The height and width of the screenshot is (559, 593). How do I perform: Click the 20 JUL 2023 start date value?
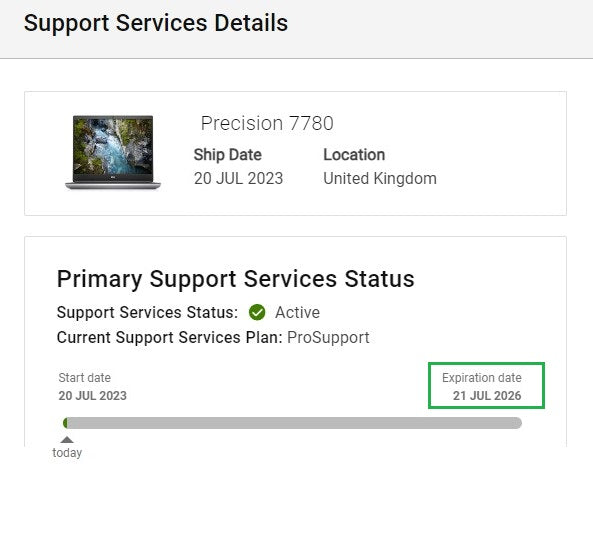coord(93,396)
